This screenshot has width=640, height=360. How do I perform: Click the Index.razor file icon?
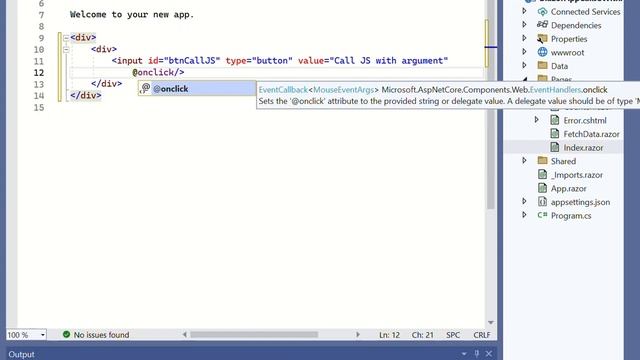[x=554, y=147]
